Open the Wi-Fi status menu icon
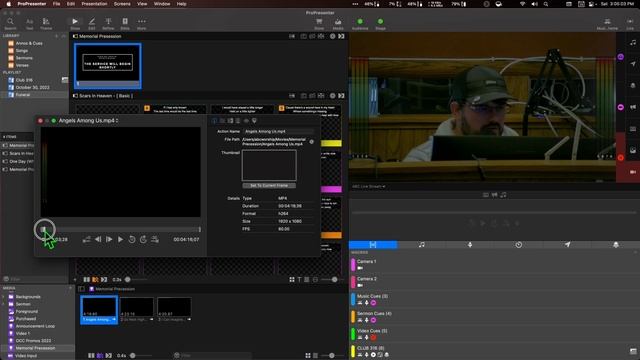The image size is (640, 360). pos(522,4)
